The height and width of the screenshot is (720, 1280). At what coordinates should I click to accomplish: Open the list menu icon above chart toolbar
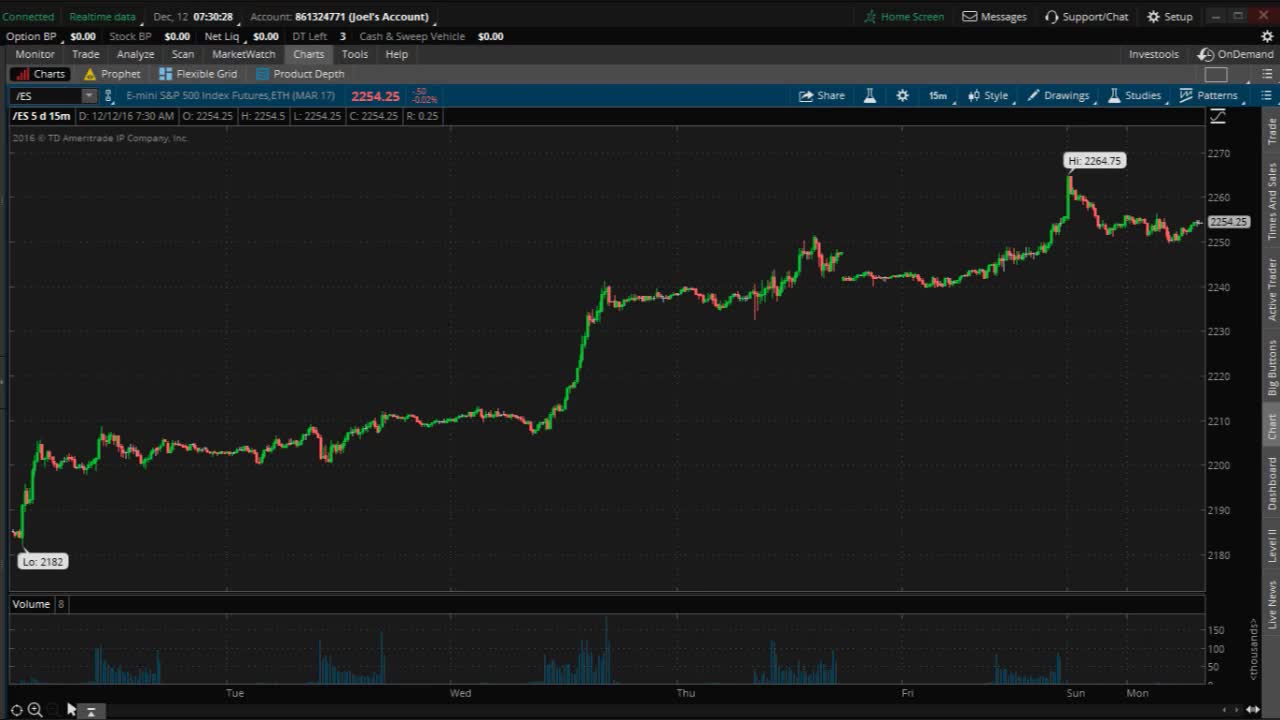[x=1266, y=74]
